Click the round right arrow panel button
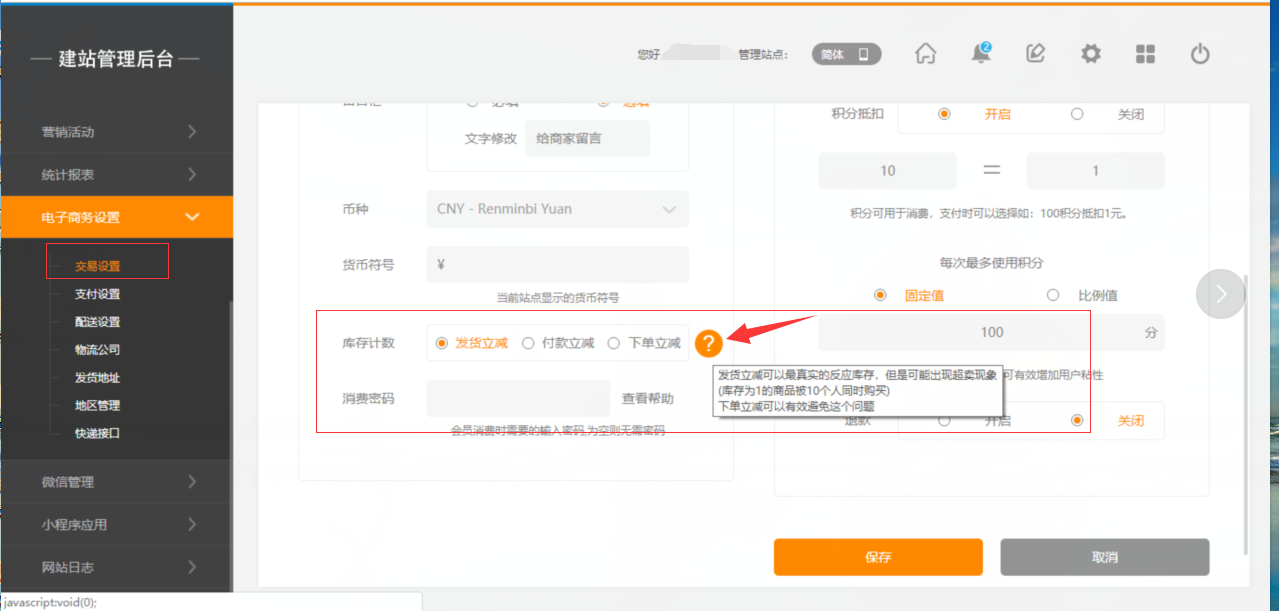Screen dimensions: 1279x611 coord(1220,294)
